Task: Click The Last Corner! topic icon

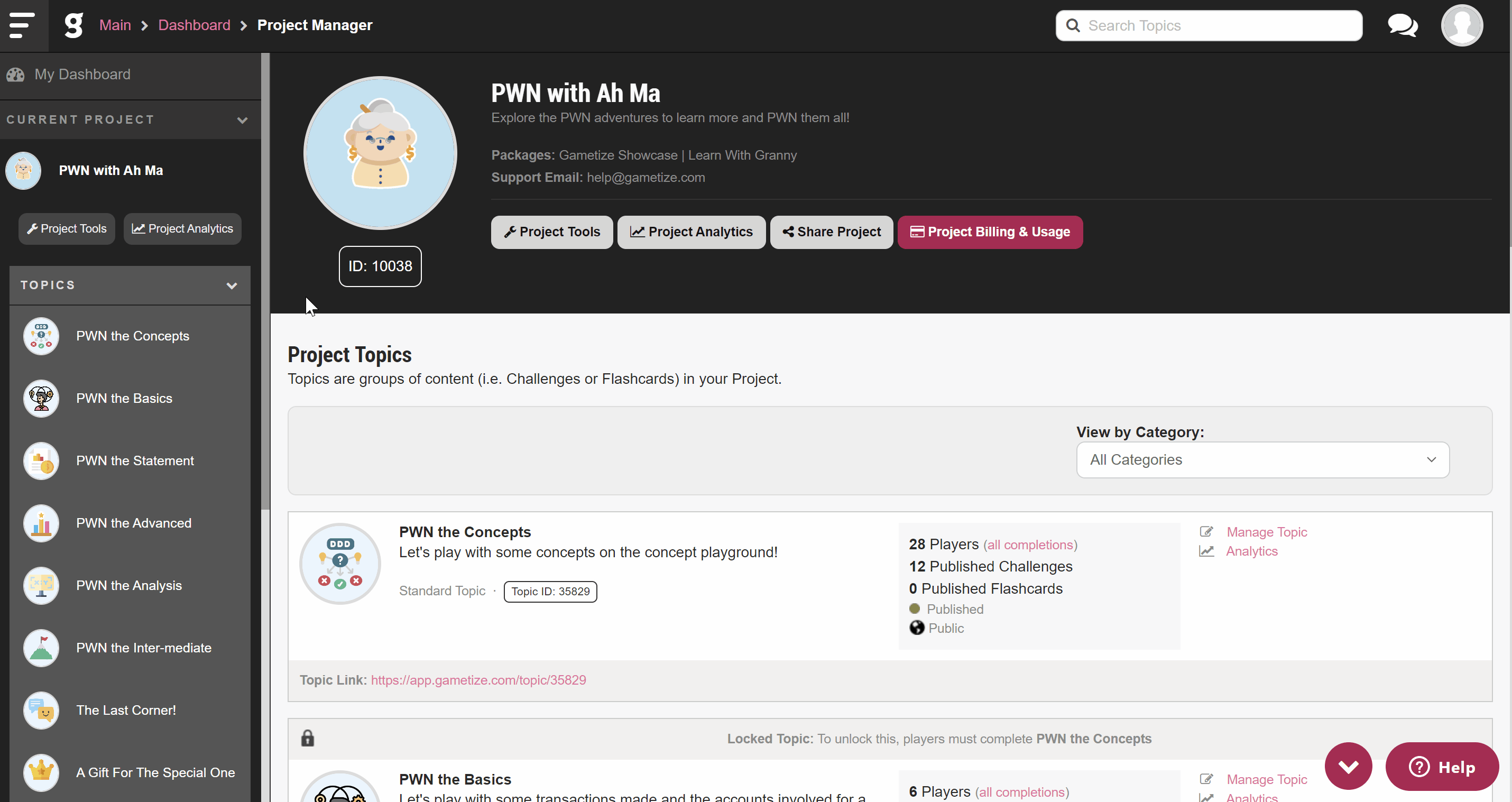Action: pyautogui.click(x=41, y=711)
